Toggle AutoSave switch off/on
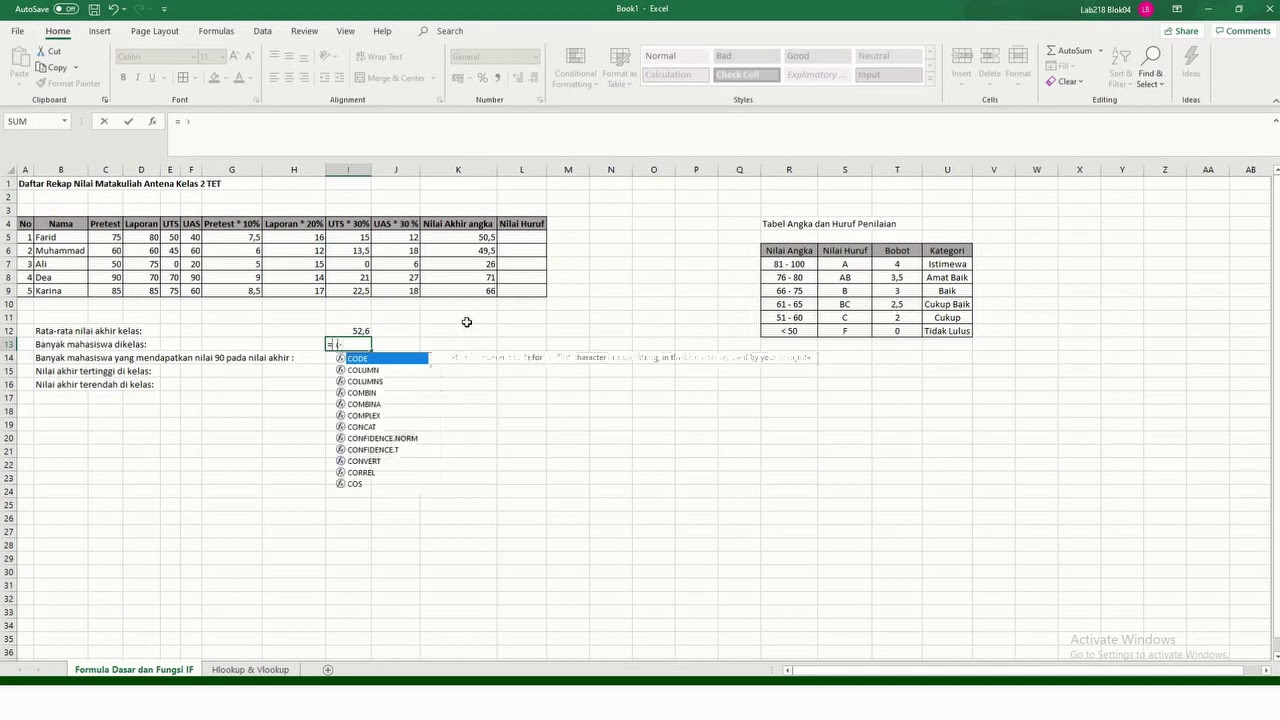Viewport: 1280px width, 720px height. pos(66,9)
